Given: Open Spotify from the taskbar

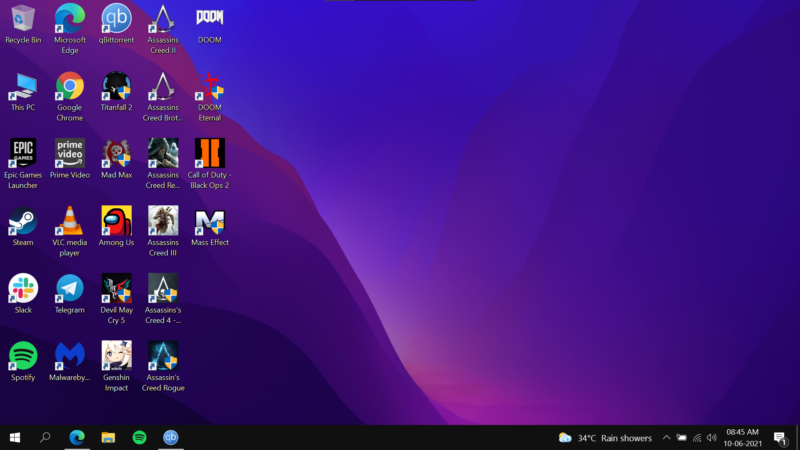Looking at the screenshot, I should point(139,438).
